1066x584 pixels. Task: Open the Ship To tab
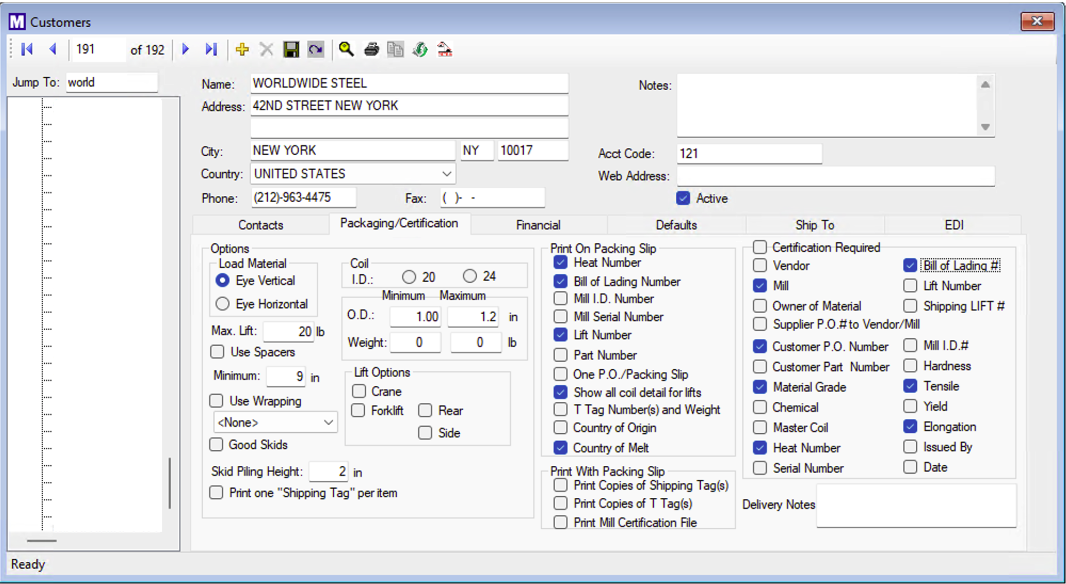pos(814,225)
